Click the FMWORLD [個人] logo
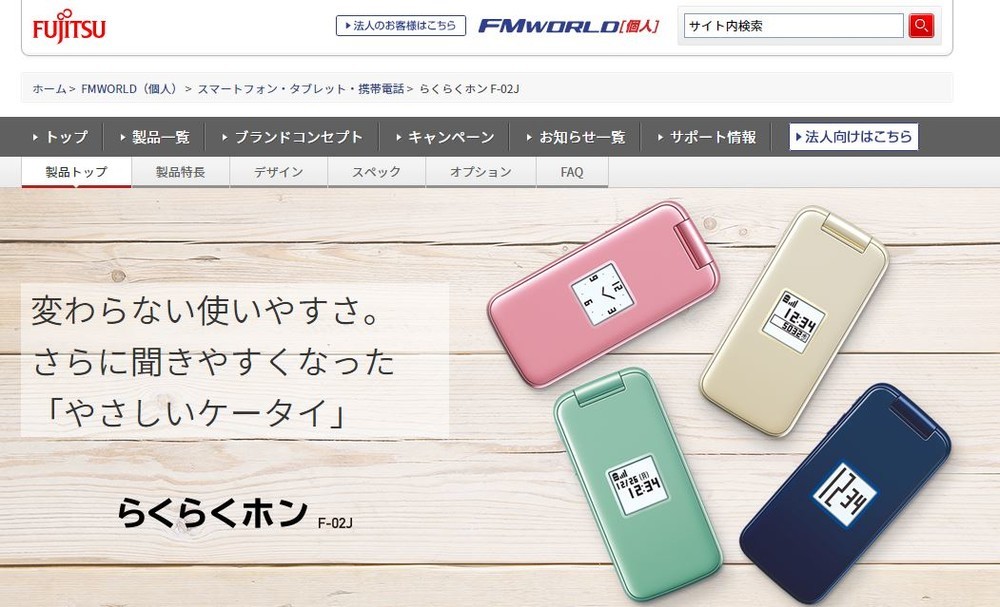 click(569, 26)
